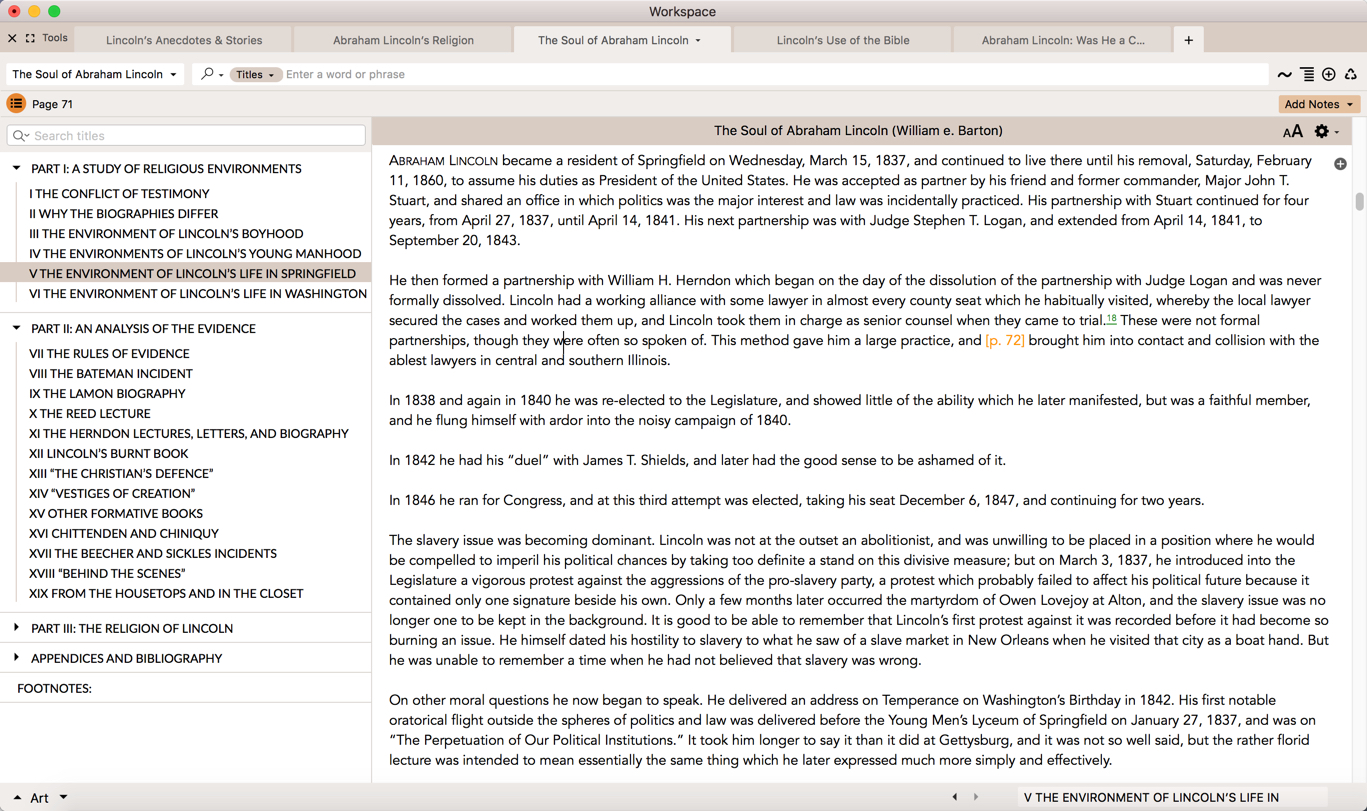
Task: Expand the bottom panel with the up arrow beside Art
Action: click(17, 797)
